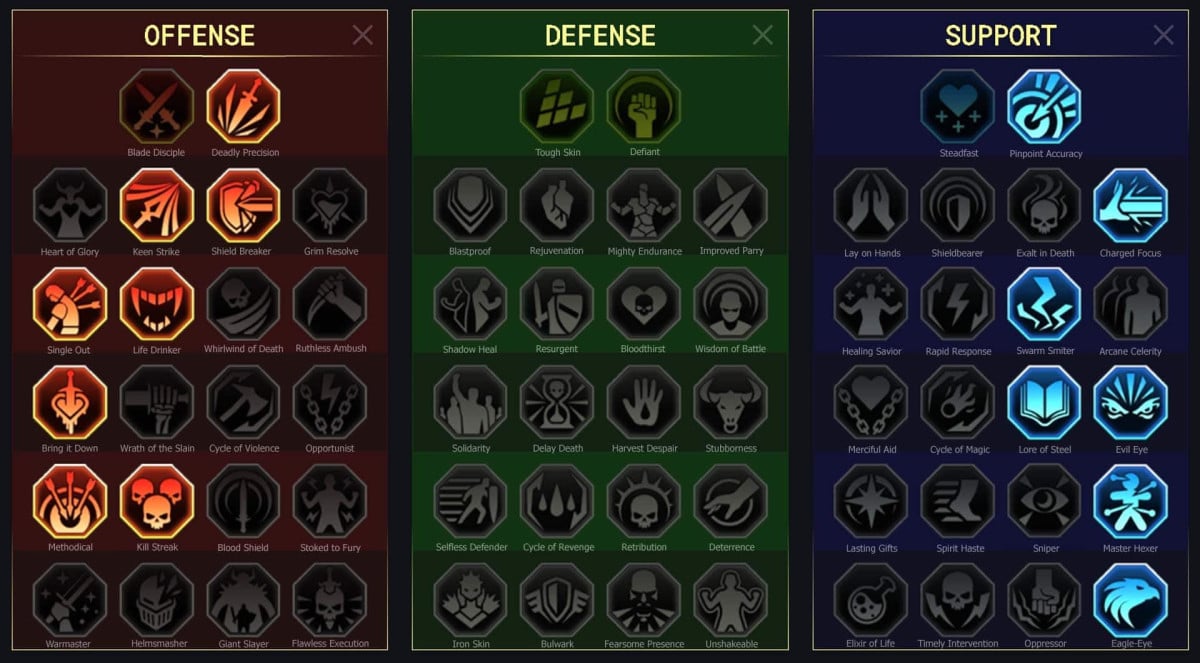
Task: Select the Steadfast heart mastery
Action: coord(958,107)
